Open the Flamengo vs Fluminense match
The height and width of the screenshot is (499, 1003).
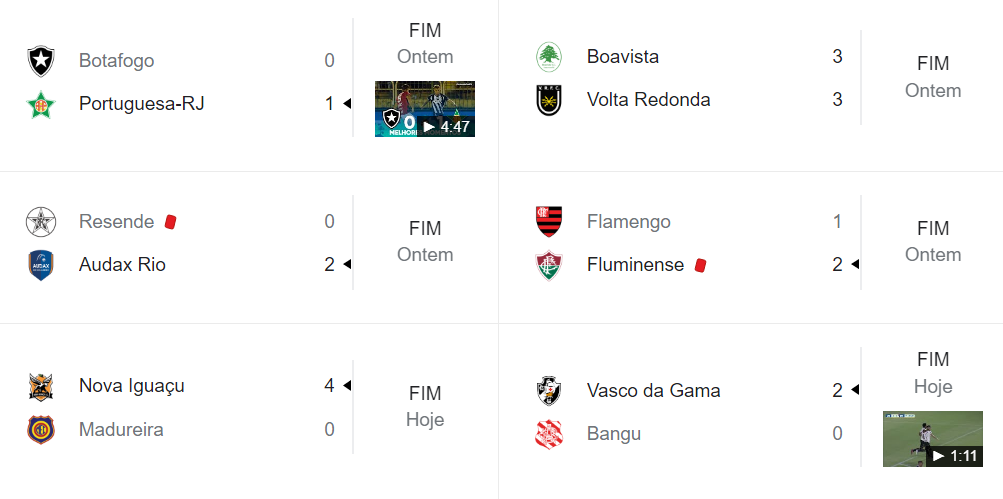pyautogui.click(x=933, y=242)
